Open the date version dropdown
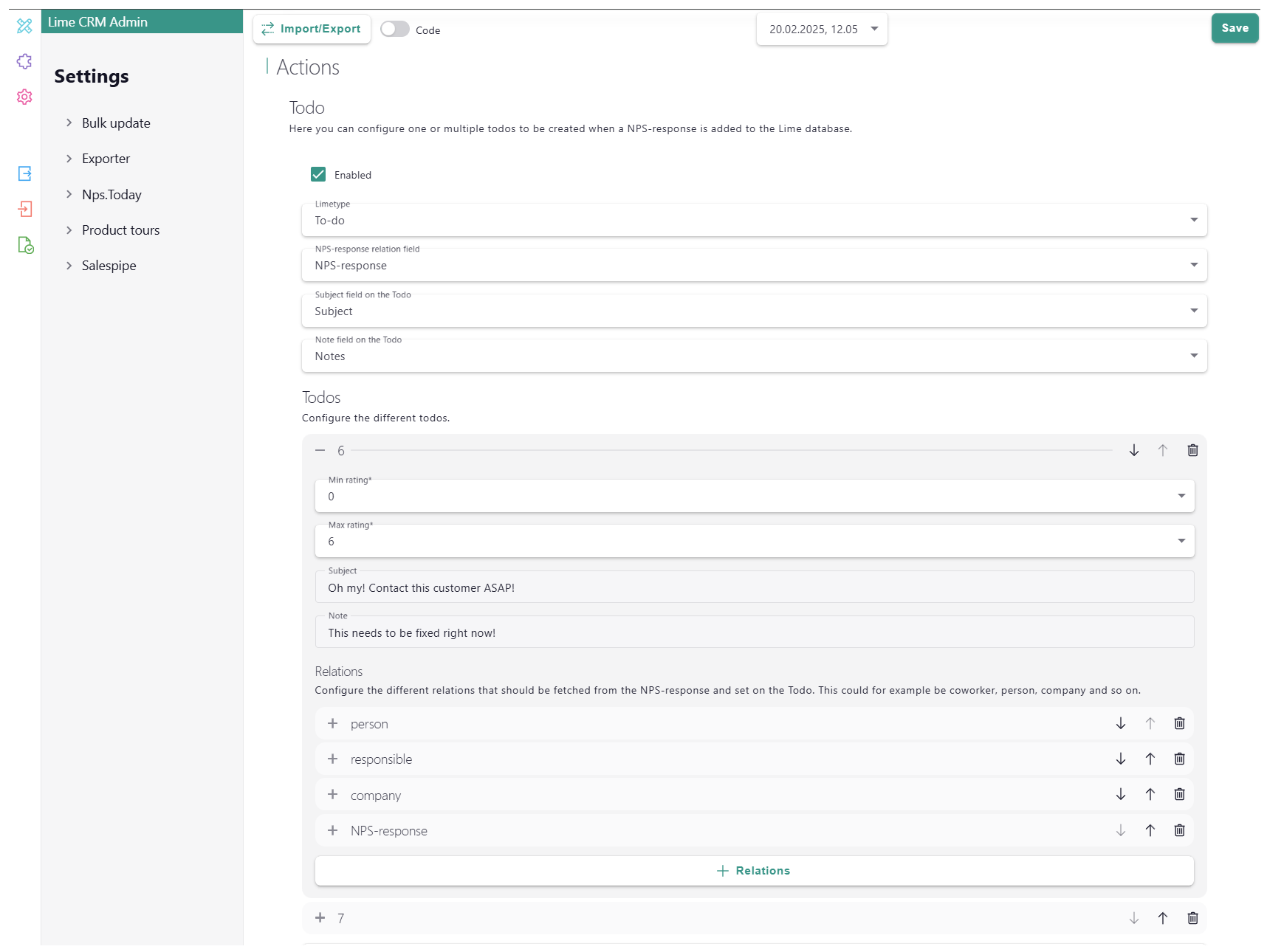Image resolution: width=1267 pixels, height=952 pixels. (x=822, y=30)
